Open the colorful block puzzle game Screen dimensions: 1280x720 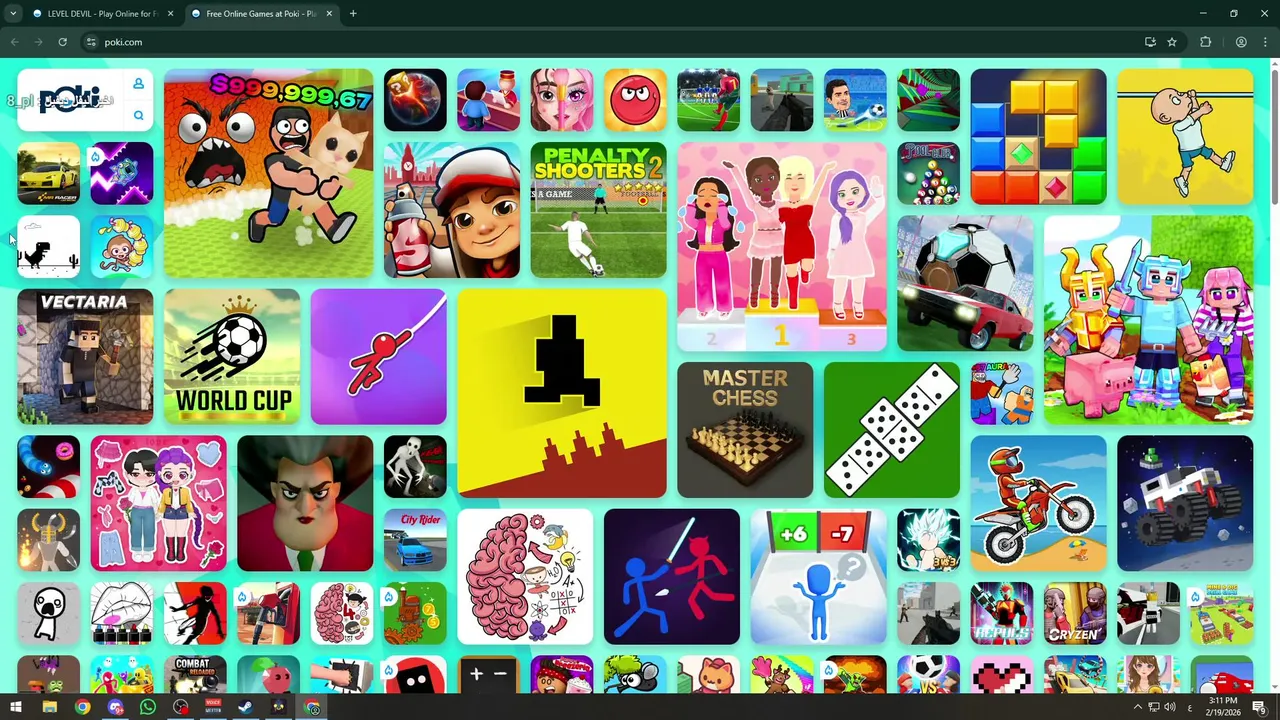[x=1038, y=137]
